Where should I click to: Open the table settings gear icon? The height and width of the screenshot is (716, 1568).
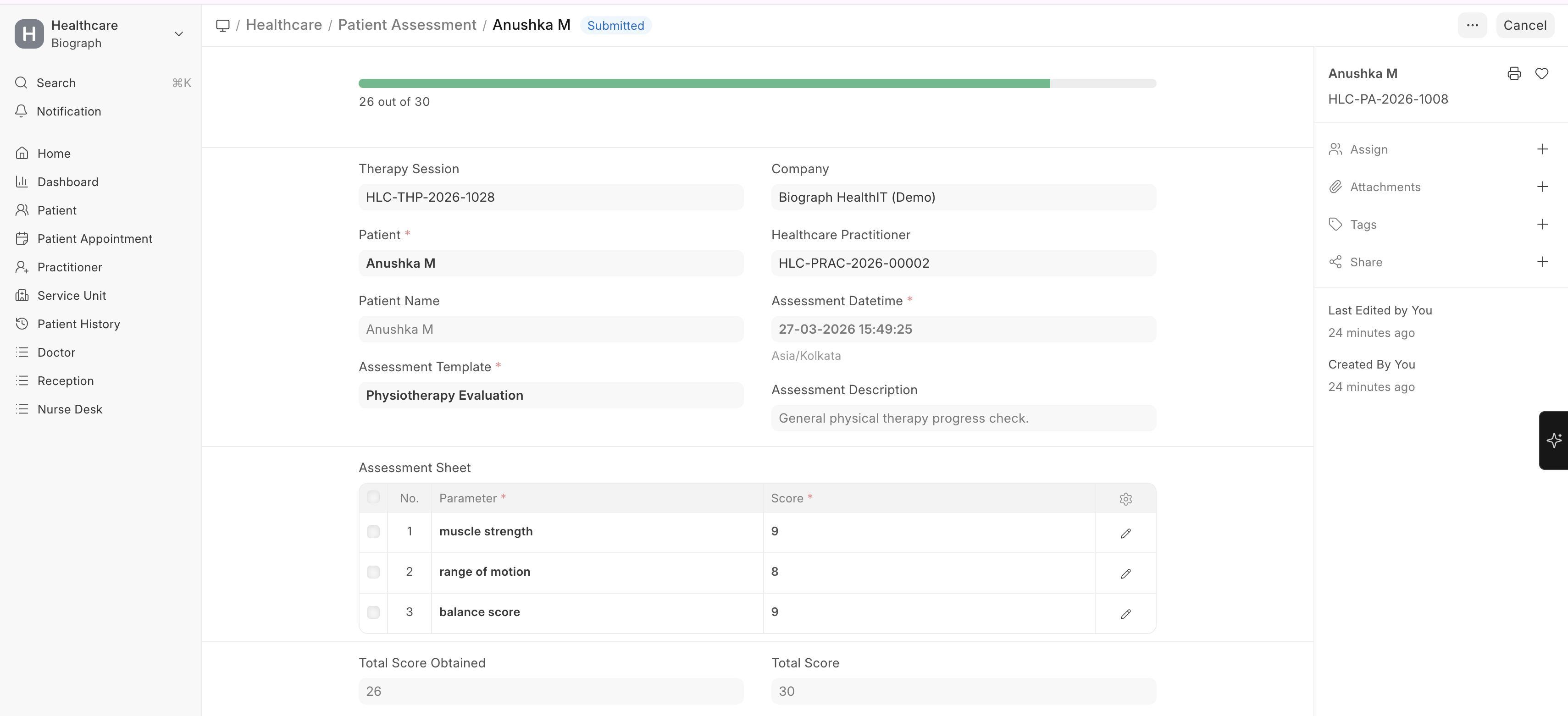click(1125, 499)
